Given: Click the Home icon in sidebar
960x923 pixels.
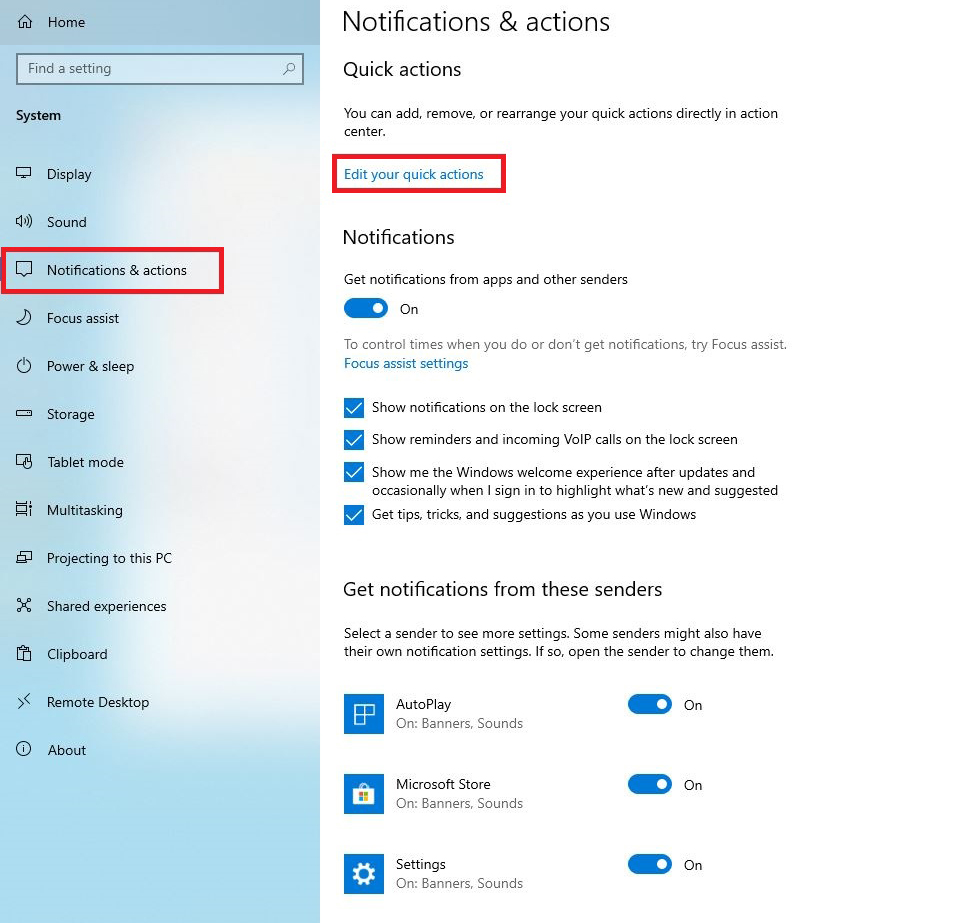Looking at the screenshot, I should (25, 22).
